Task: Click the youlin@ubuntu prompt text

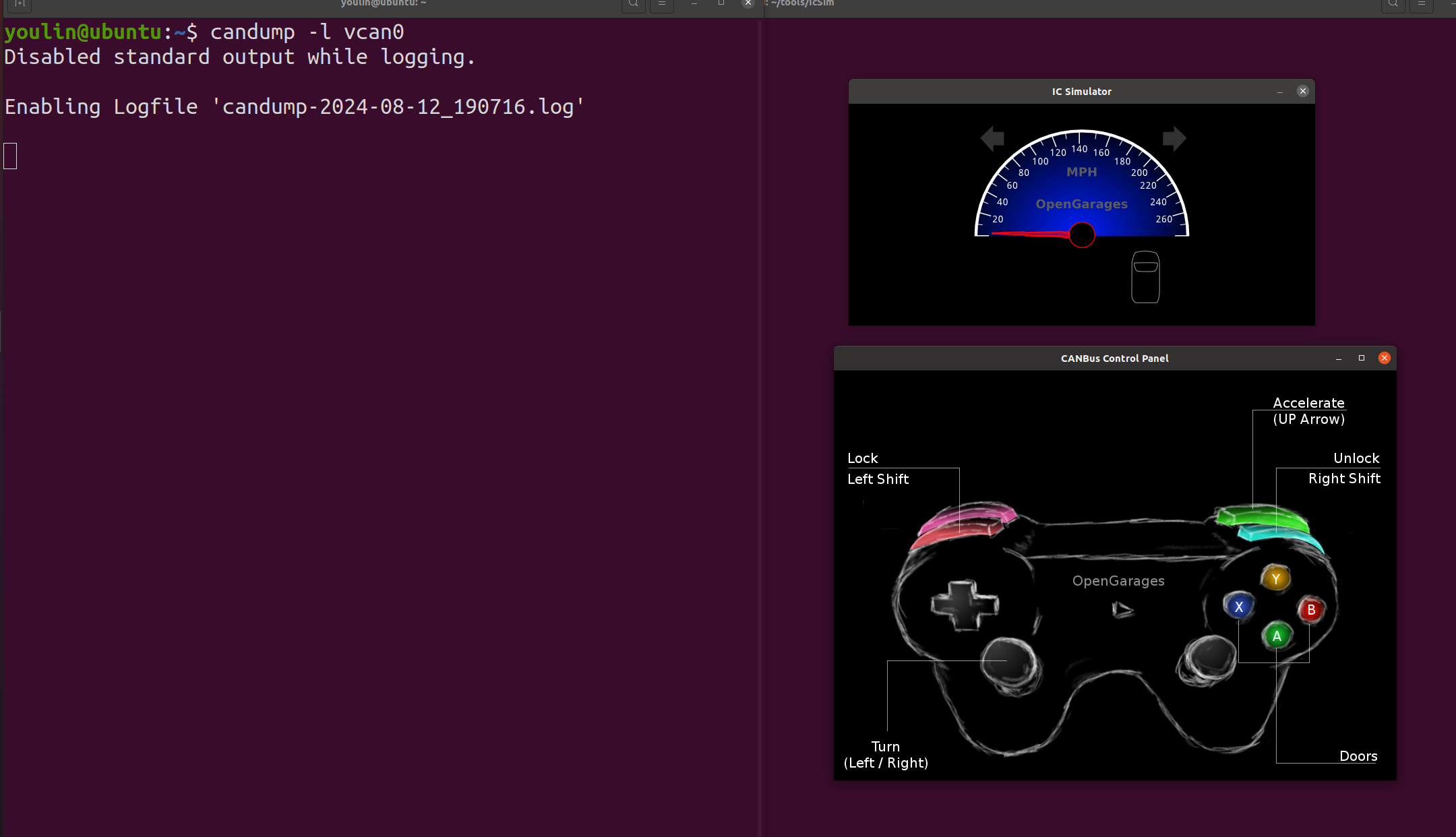Action: tap(83, 32)
